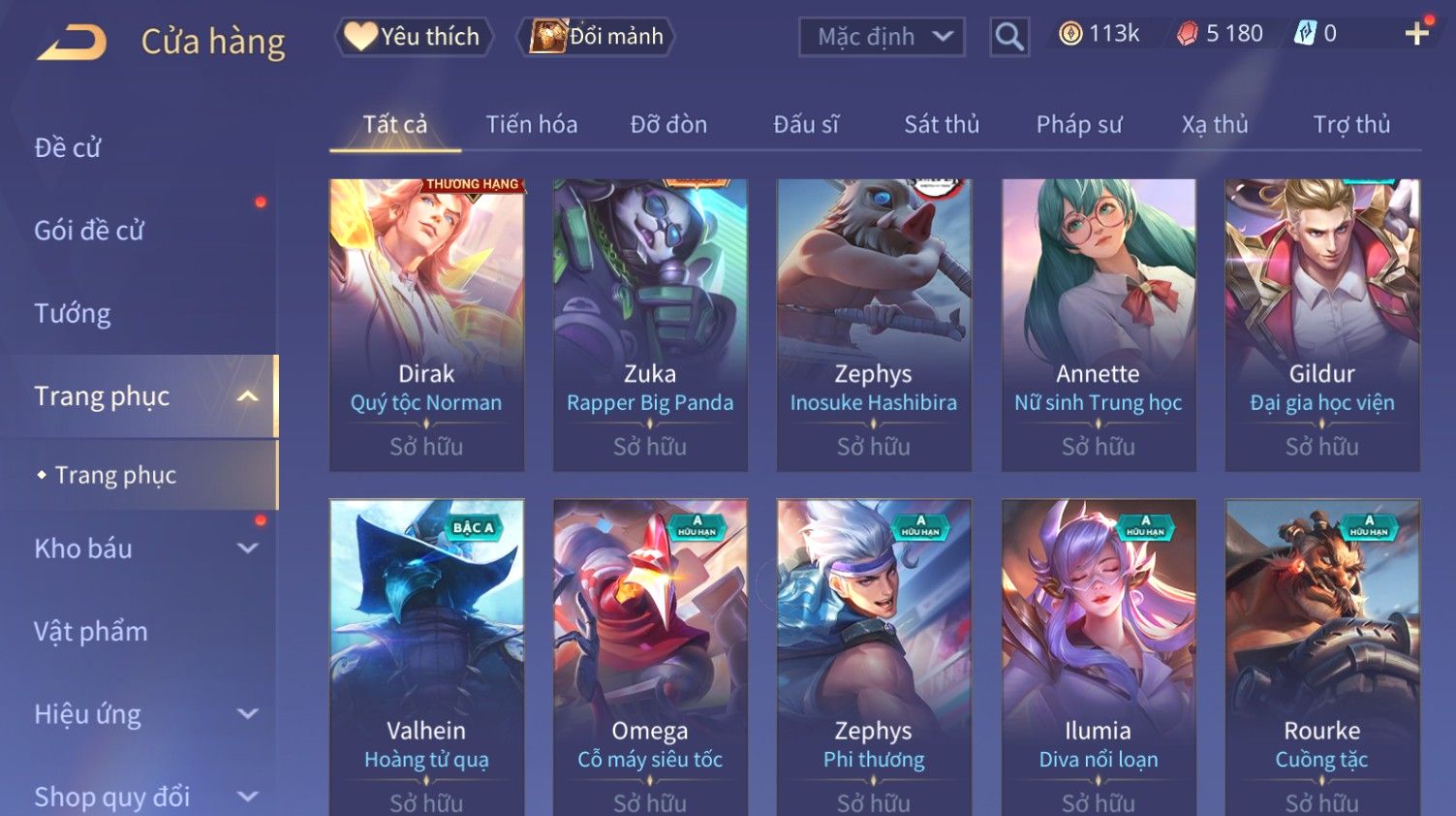
Task: Click the heart icon in Yêu thích
Action: click(360, 36)
